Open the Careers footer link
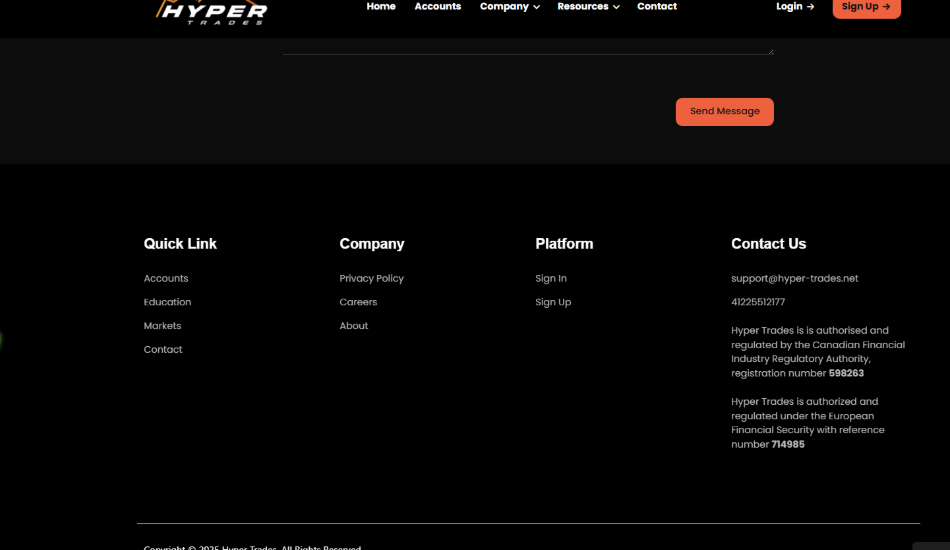This screenshot has height=550, width=950. pyautogui.click(x=358, y=302)
